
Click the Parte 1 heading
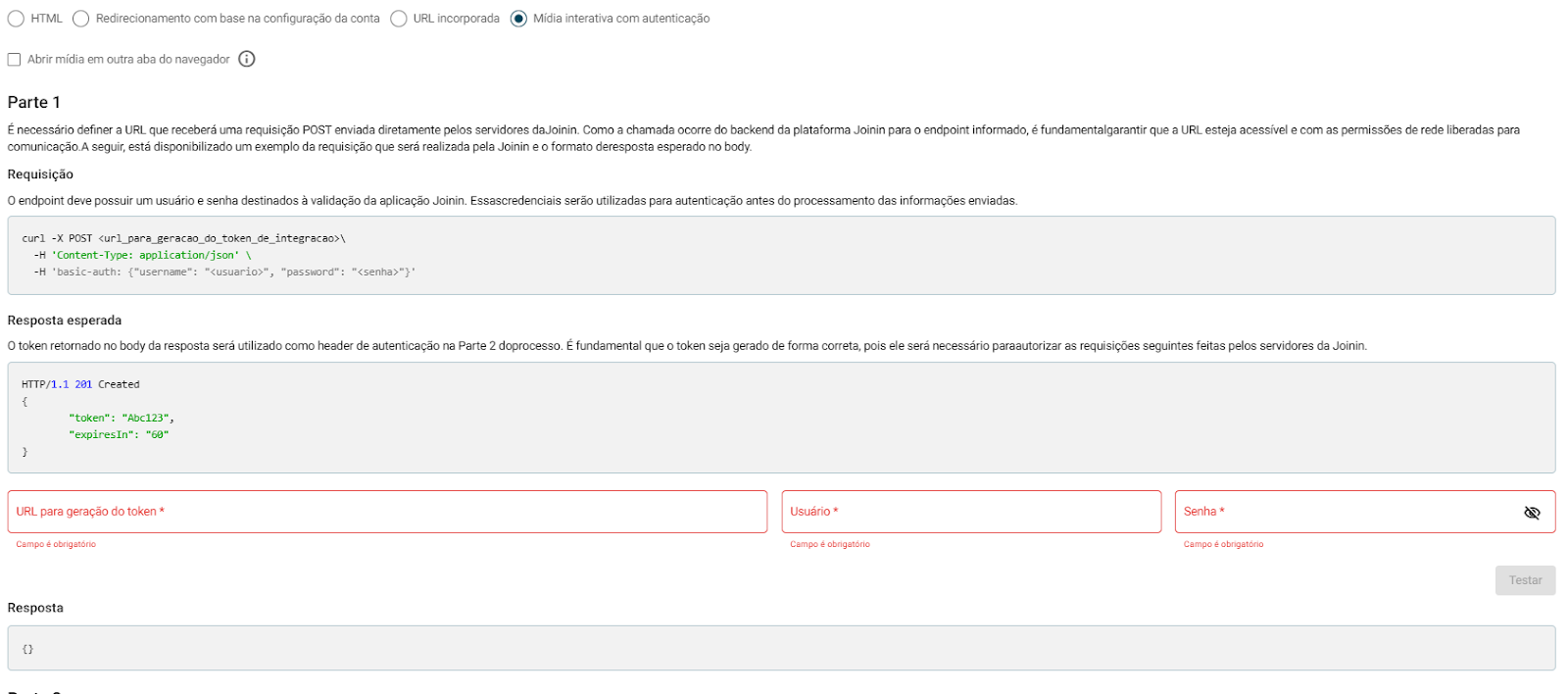pos(34,103)
